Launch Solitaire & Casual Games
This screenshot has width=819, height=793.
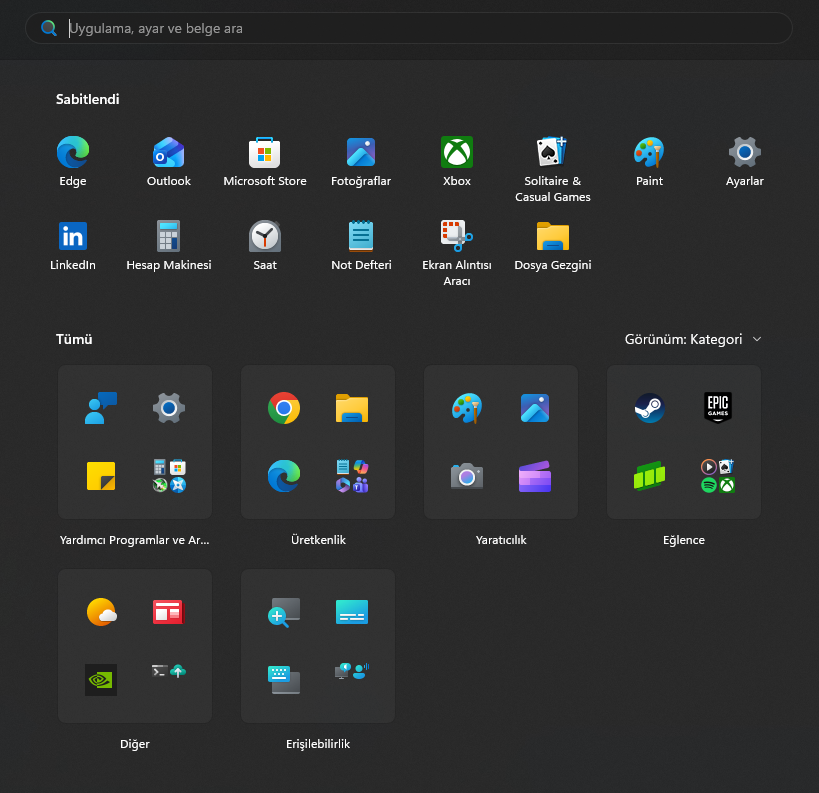(553, 169)
